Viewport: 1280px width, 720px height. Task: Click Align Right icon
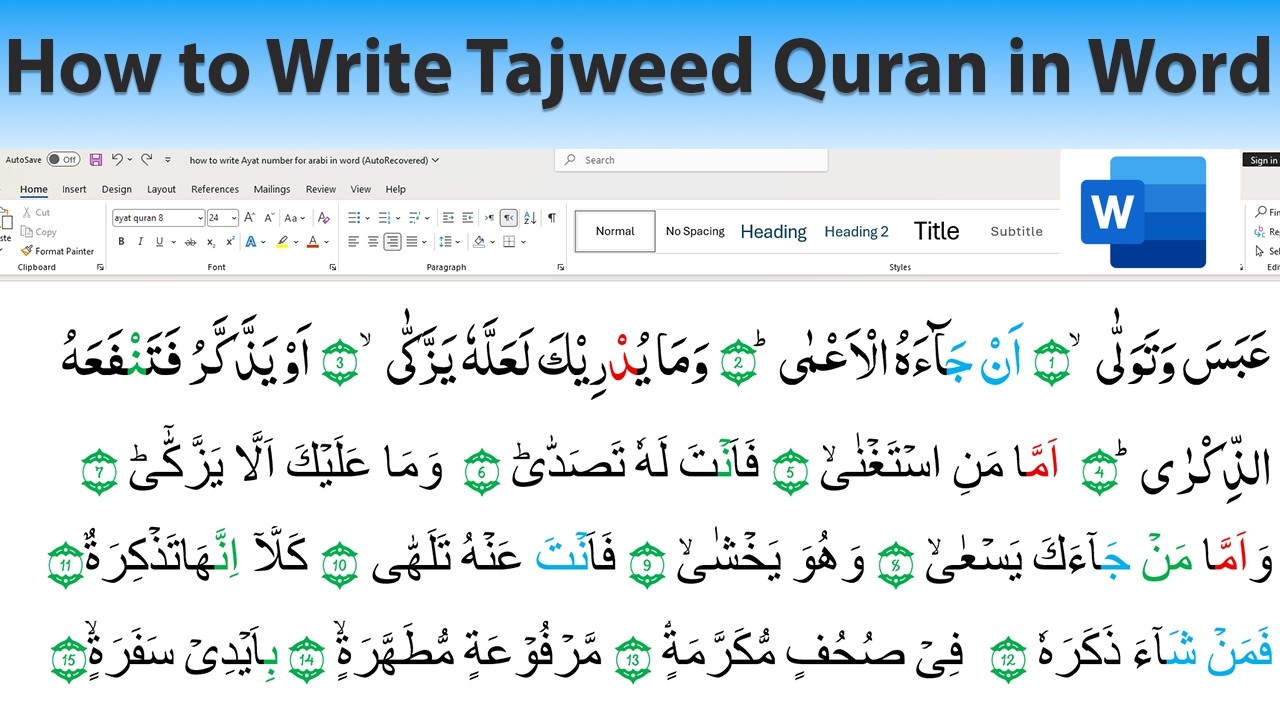click(393, 241)
